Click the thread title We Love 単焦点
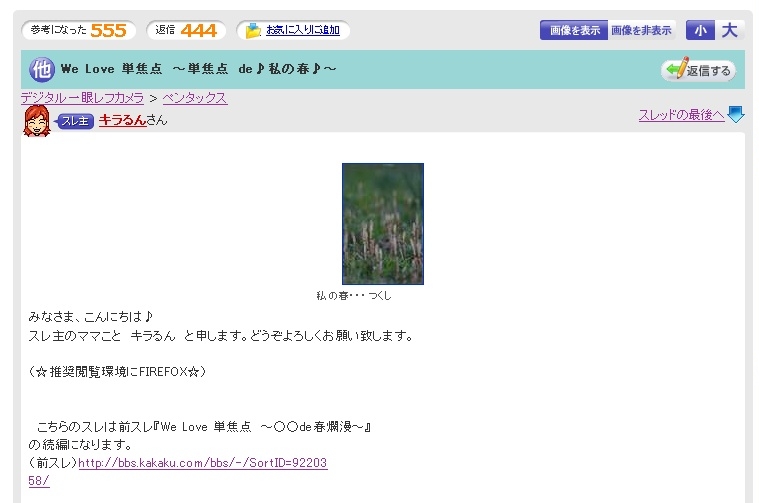This screenshot has width=759, height=503. [x=198, y=69]
